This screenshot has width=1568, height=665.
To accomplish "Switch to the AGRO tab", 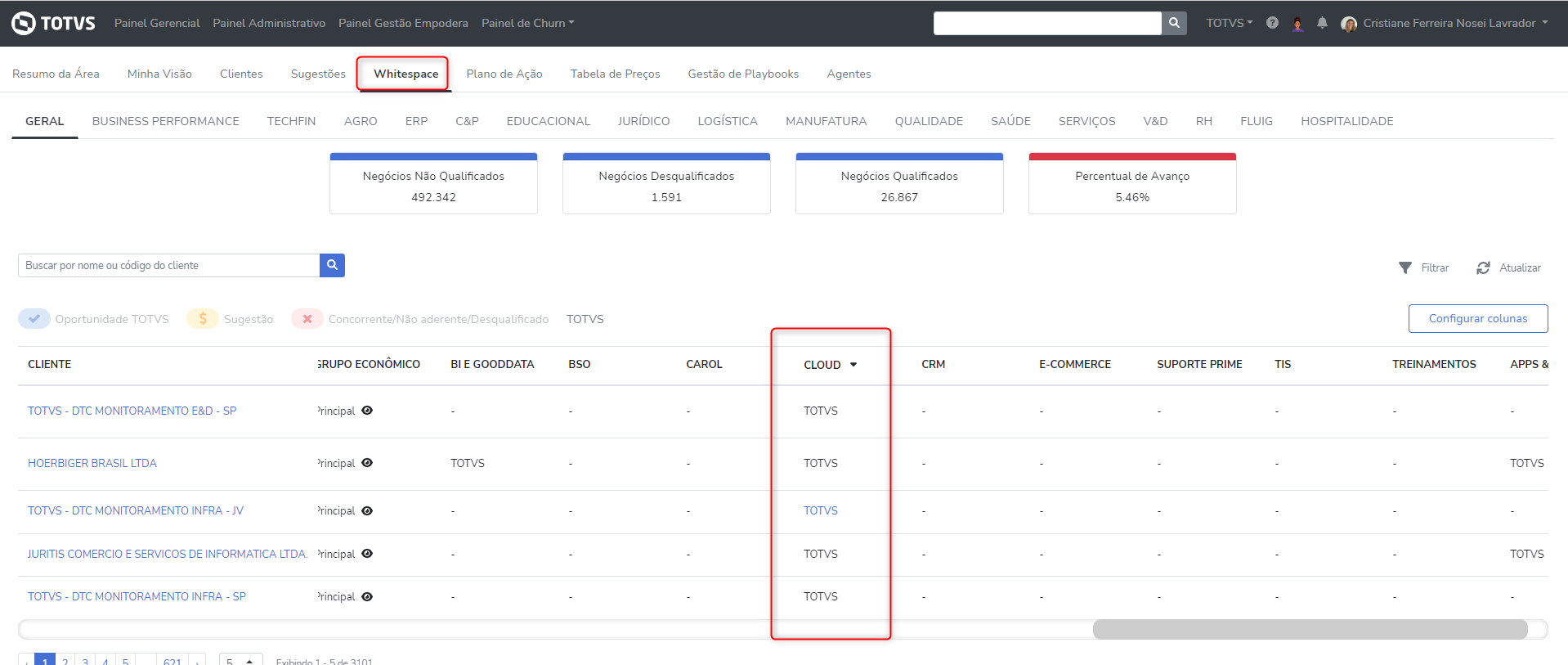I will tap(361, 121).
